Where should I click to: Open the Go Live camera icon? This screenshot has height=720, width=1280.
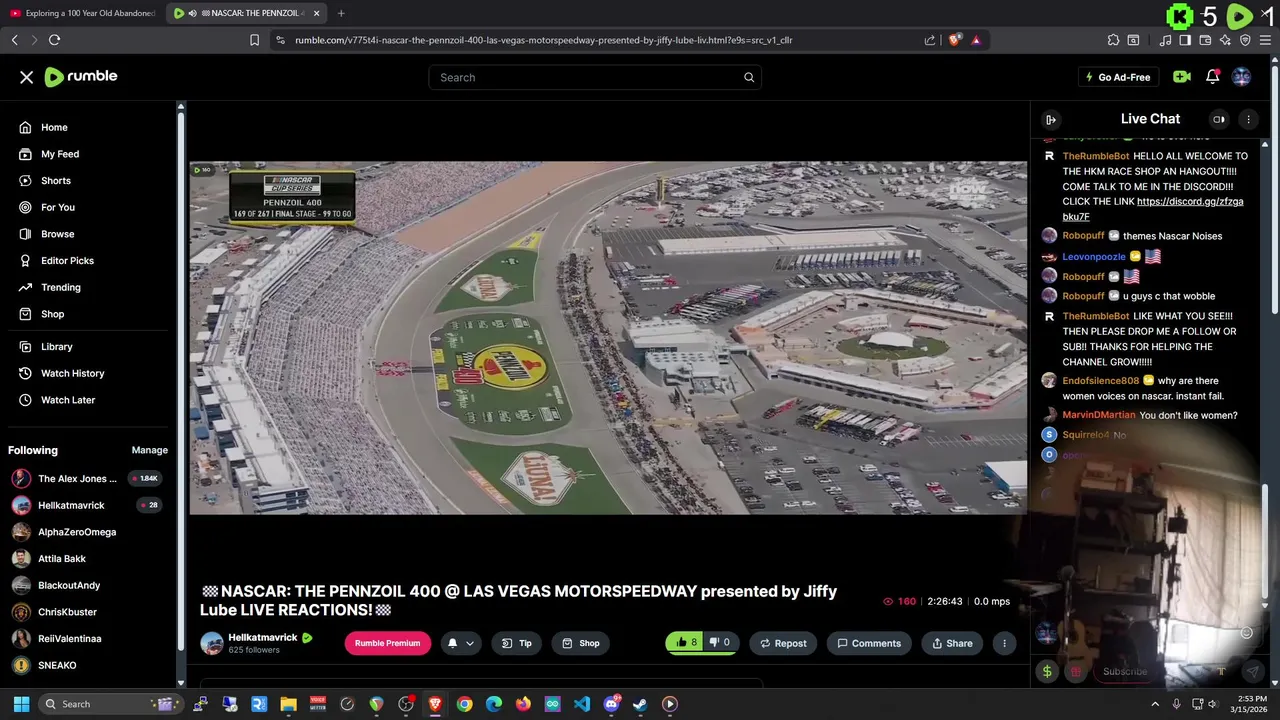[x=1182, y=77]
